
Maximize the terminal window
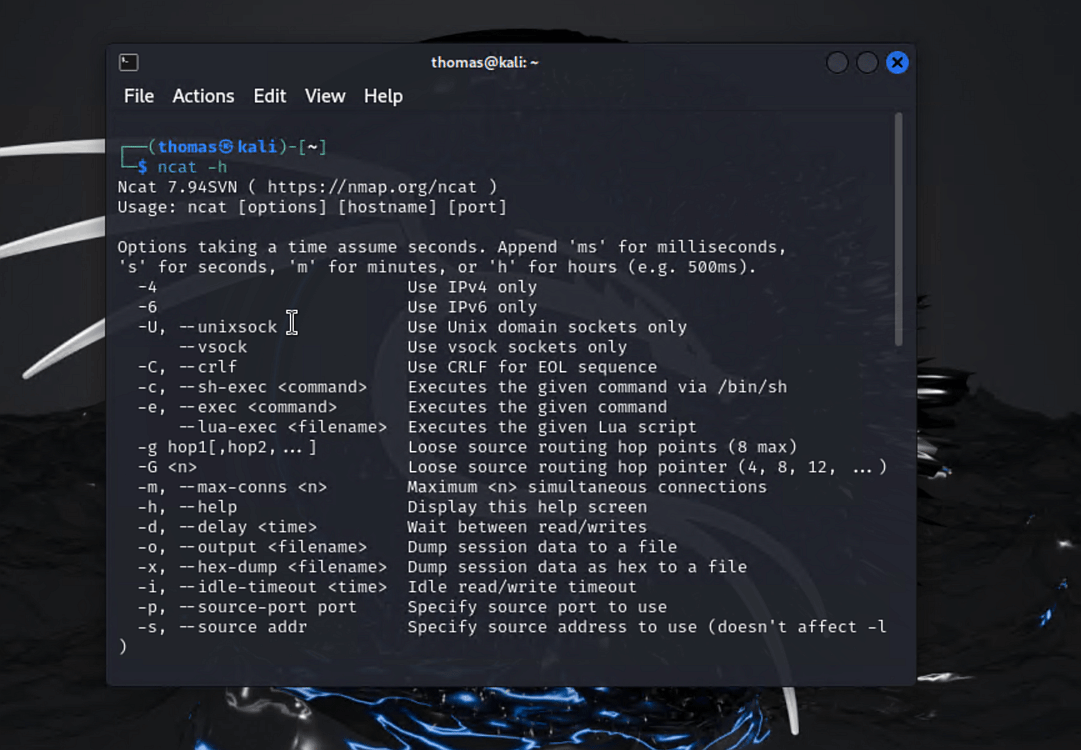coord(867,63)
